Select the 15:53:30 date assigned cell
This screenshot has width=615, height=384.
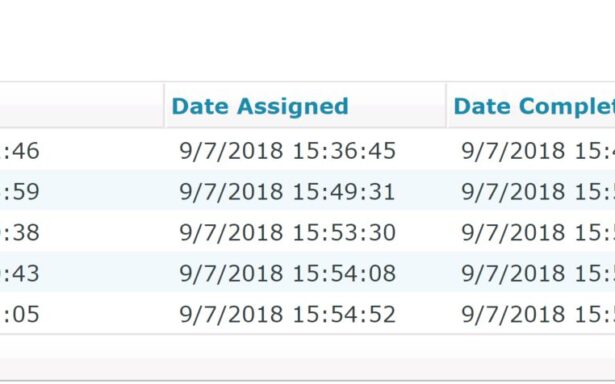tap(287, 232)
